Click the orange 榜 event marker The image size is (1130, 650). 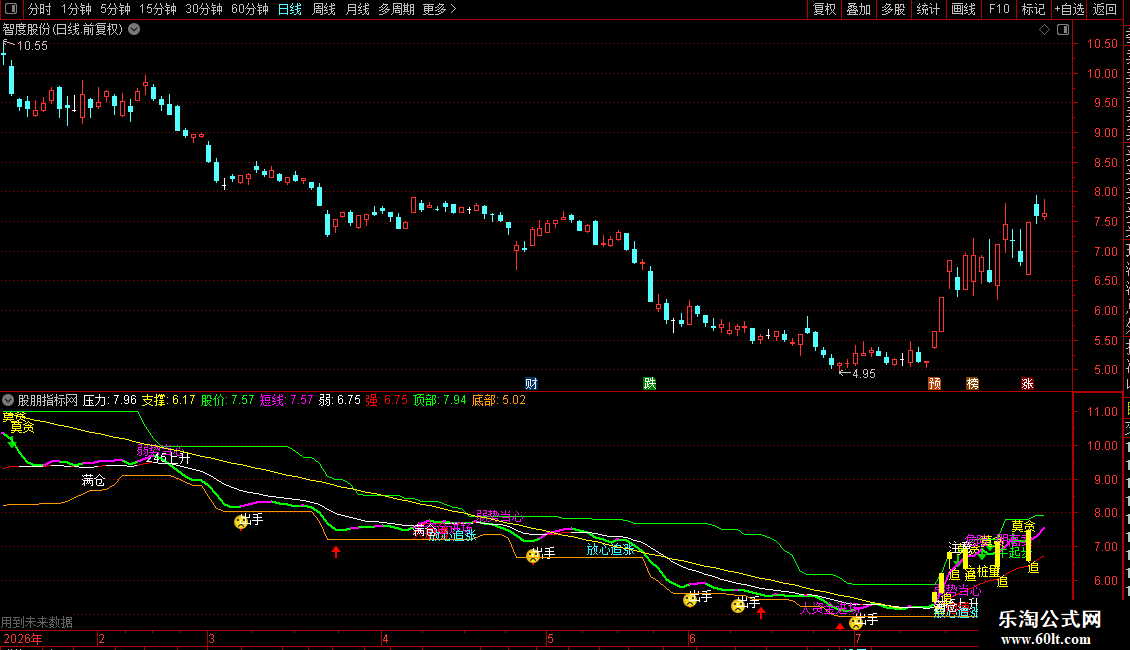tap(972, 383)
